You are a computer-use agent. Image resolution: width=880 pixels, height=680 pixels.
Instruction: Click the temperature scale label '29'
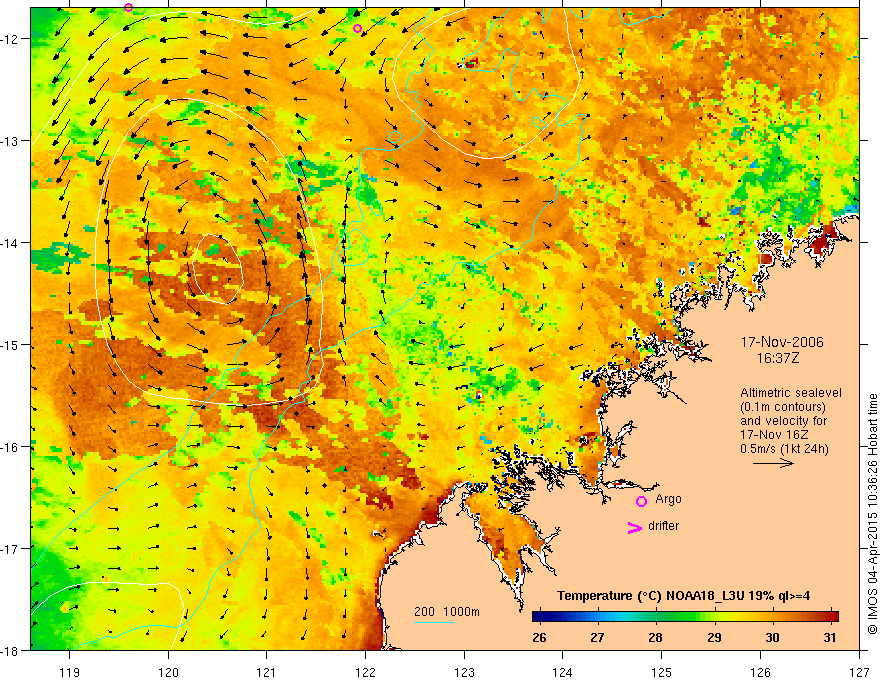tap(714, 637)
